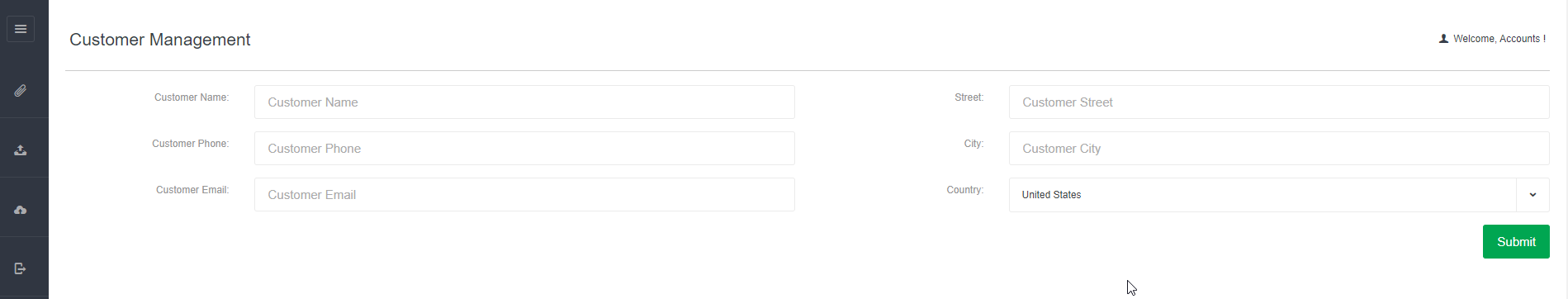Focus the Customer City field
The height and width of the screenshot is (299, 1568).
pos(1279,149)
